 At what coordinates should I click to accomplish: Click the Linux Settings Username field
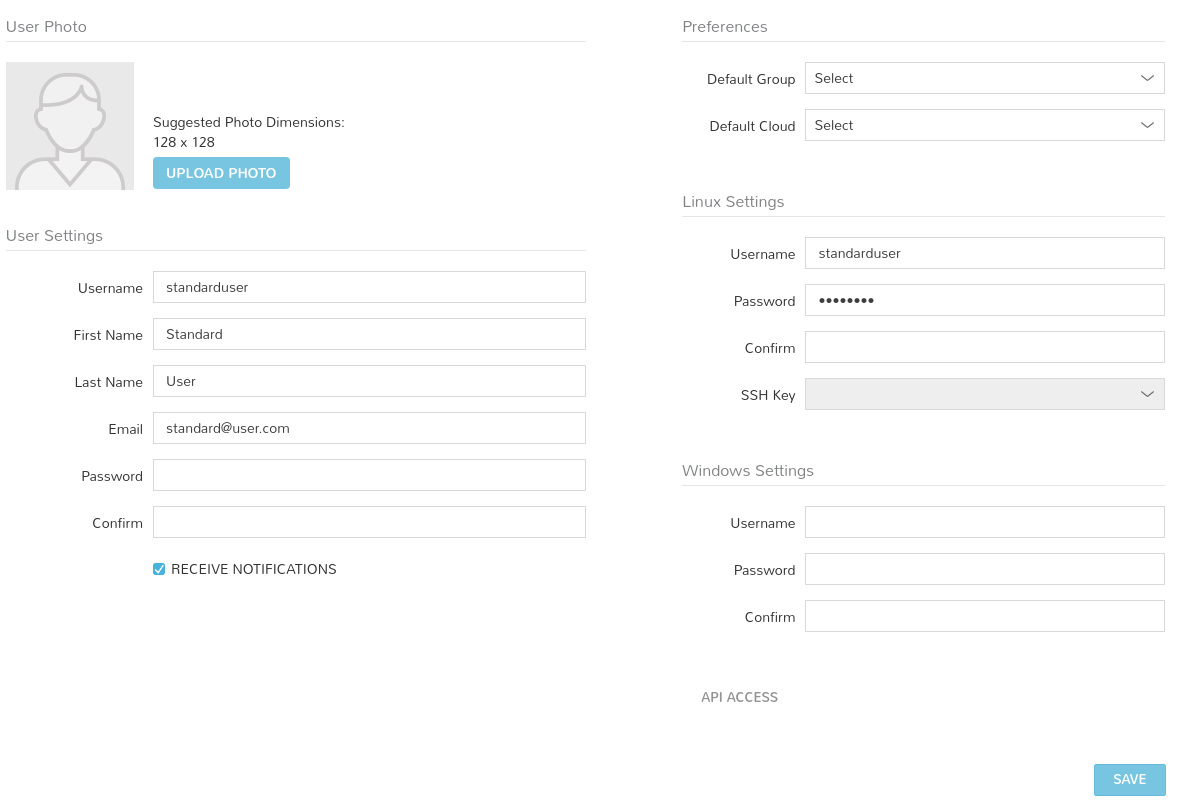pyautogui.click(x=984, y=253)
